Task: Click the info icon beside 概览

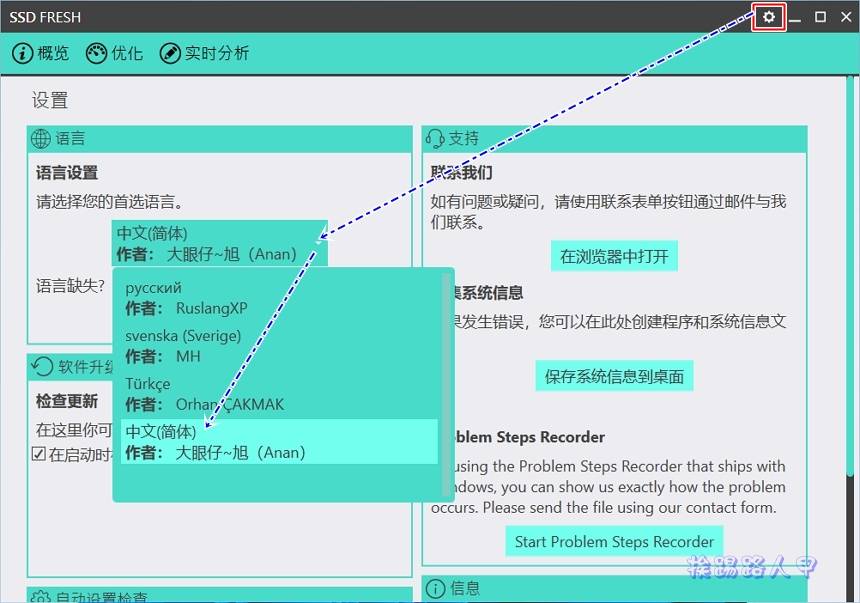Action: pos(22,53)
